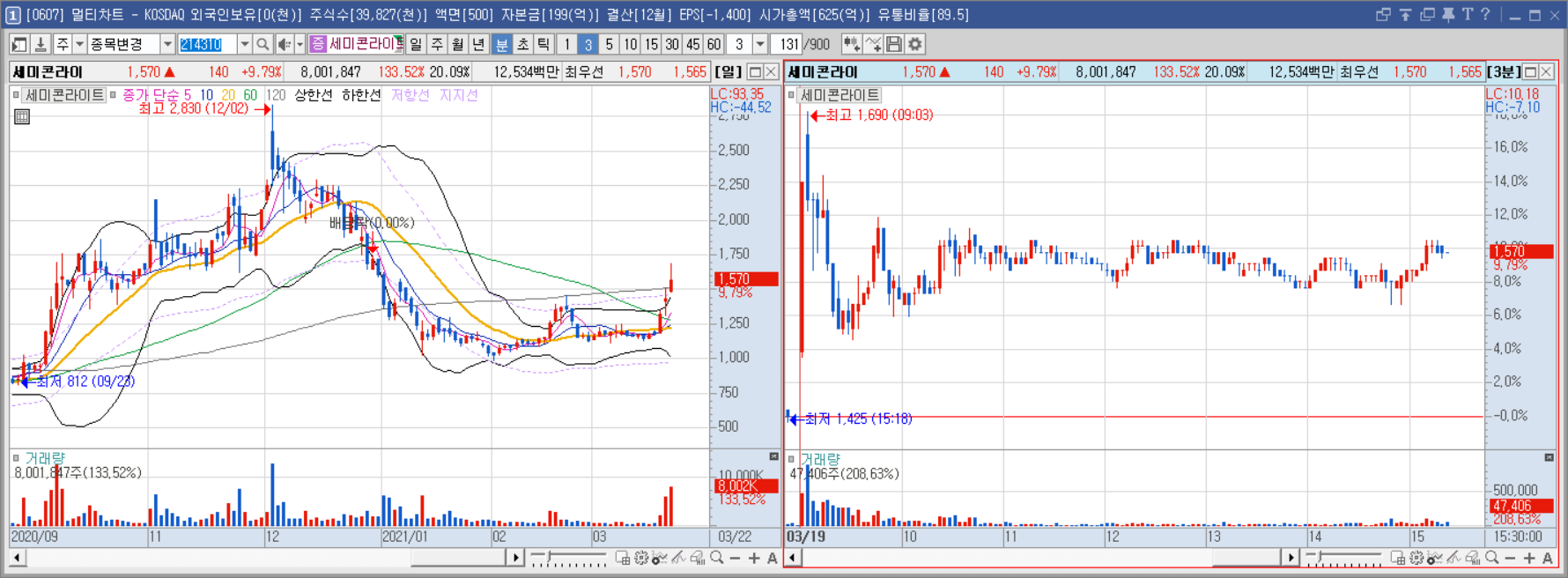
Task: Click the minus zoom-out icon under daily chart
Action: pyautogui.click(x=736, y=558)
